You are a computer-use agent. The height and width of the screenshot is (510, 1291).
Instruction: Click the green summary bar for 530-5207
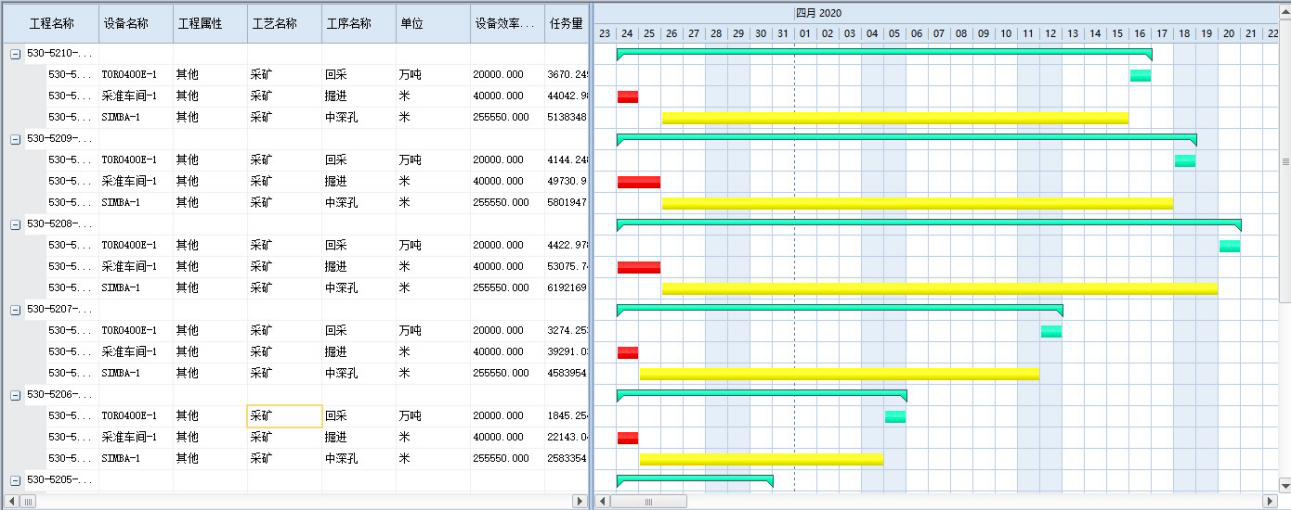point(839,306)
